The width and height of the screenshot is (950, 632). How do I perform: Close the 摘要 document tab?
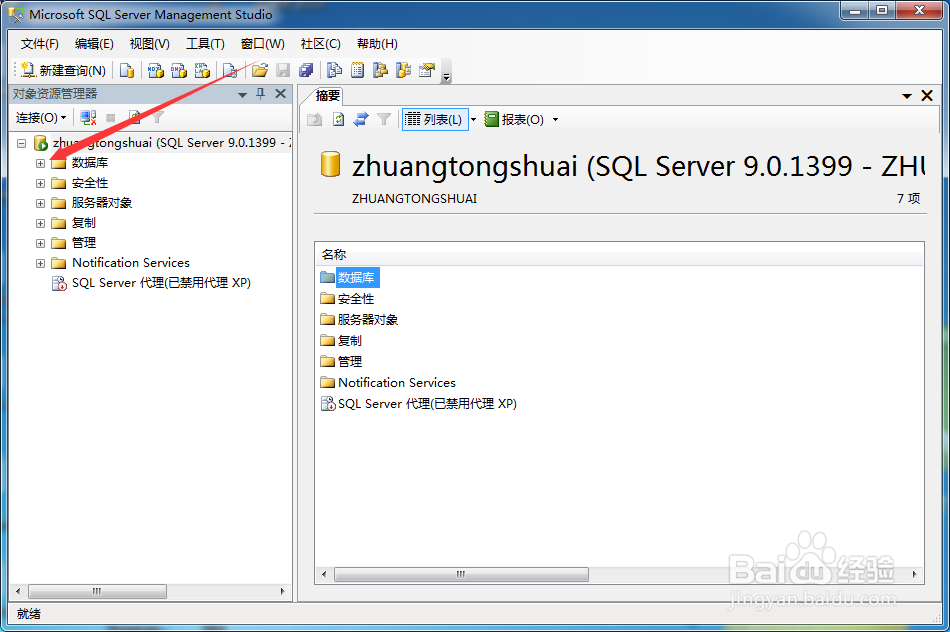click(x=926, y=96)
